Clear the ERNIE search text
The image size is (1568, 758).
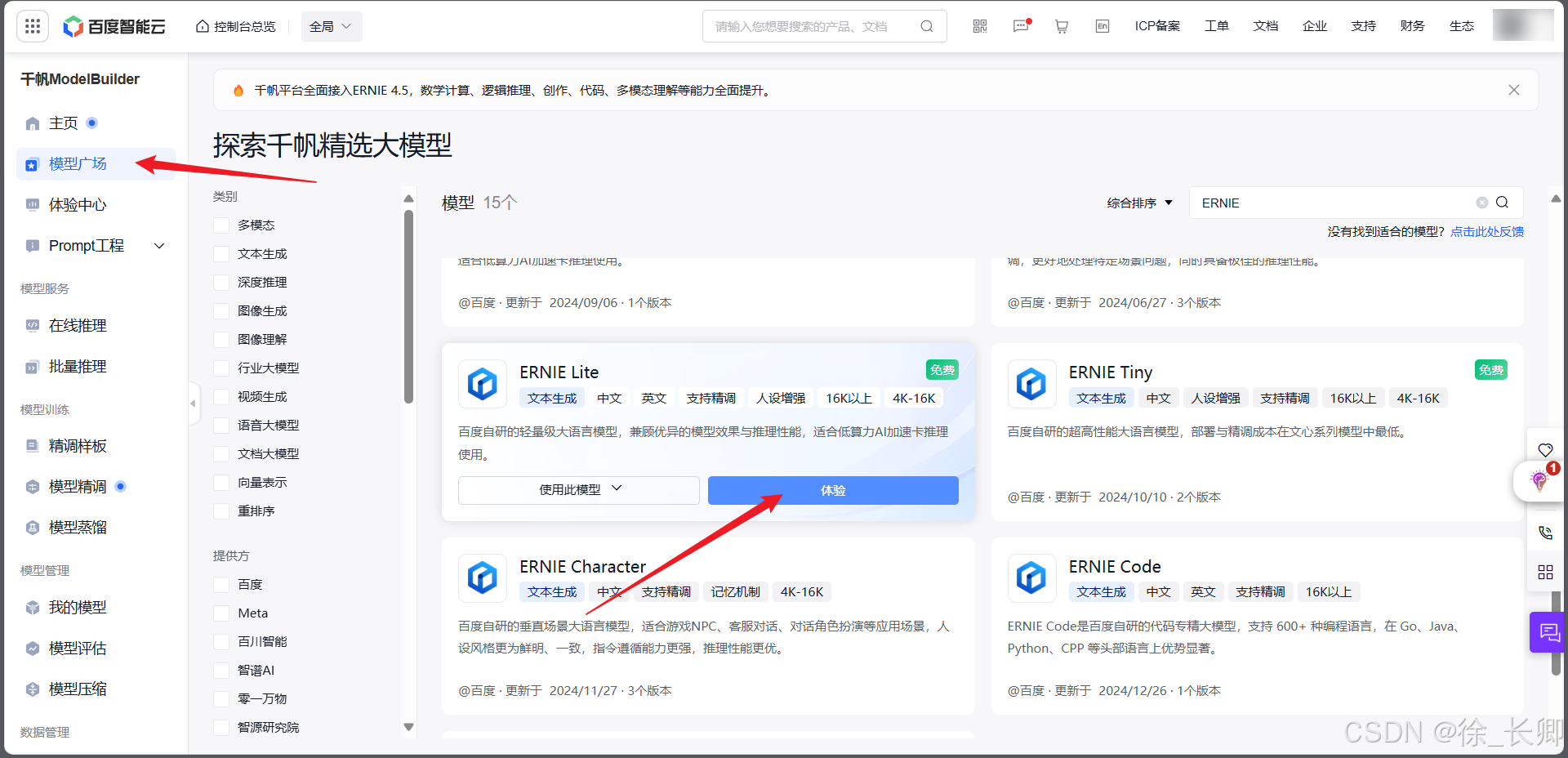1481,203
